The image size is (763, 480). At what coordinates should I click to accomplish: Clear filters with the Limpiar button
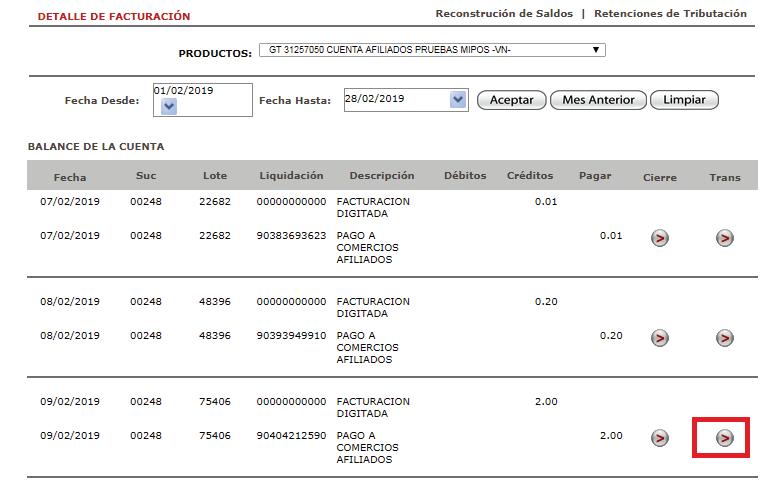click(684, 100)
